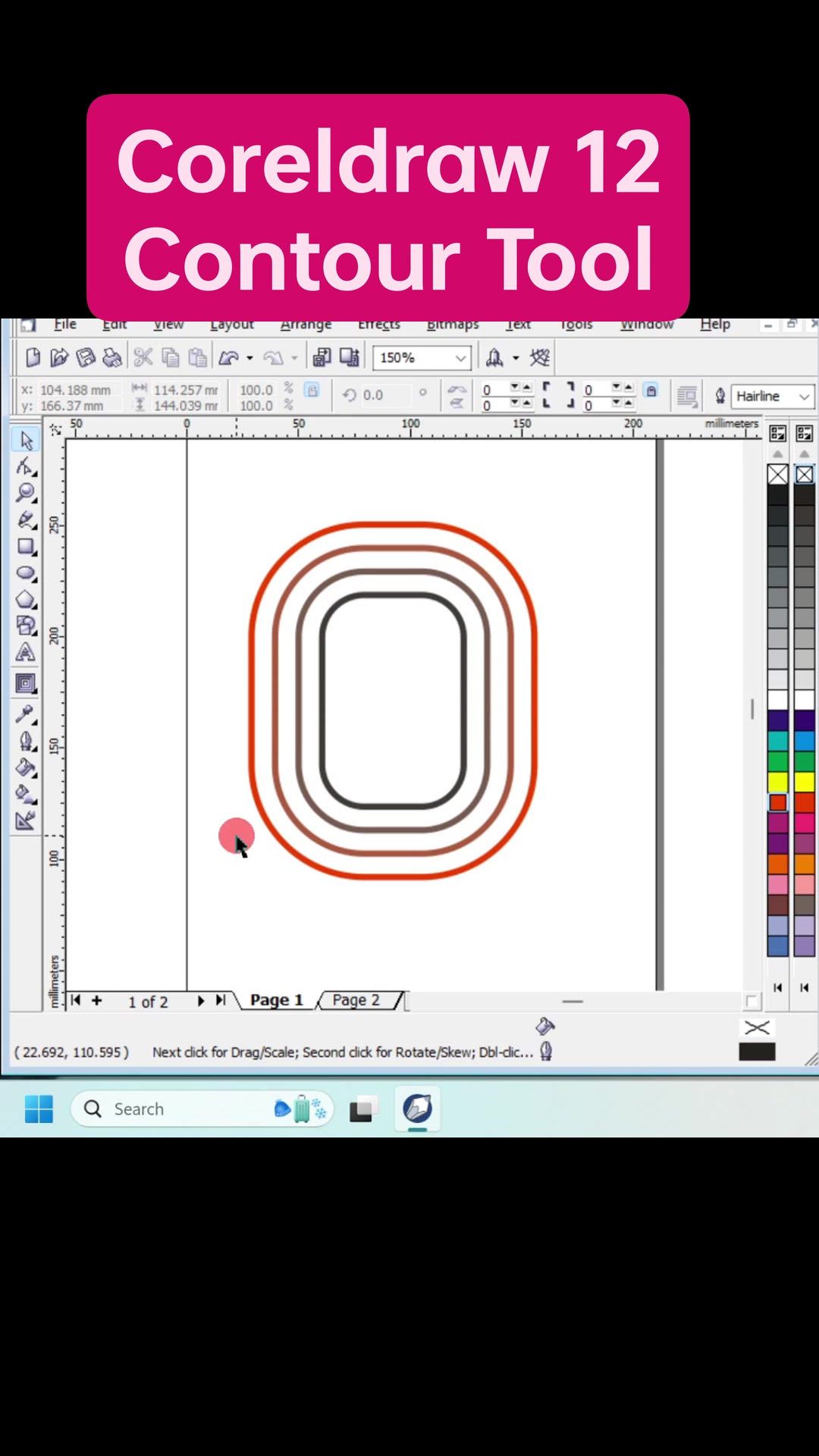Click the Save icon

[x=86, y=357]
